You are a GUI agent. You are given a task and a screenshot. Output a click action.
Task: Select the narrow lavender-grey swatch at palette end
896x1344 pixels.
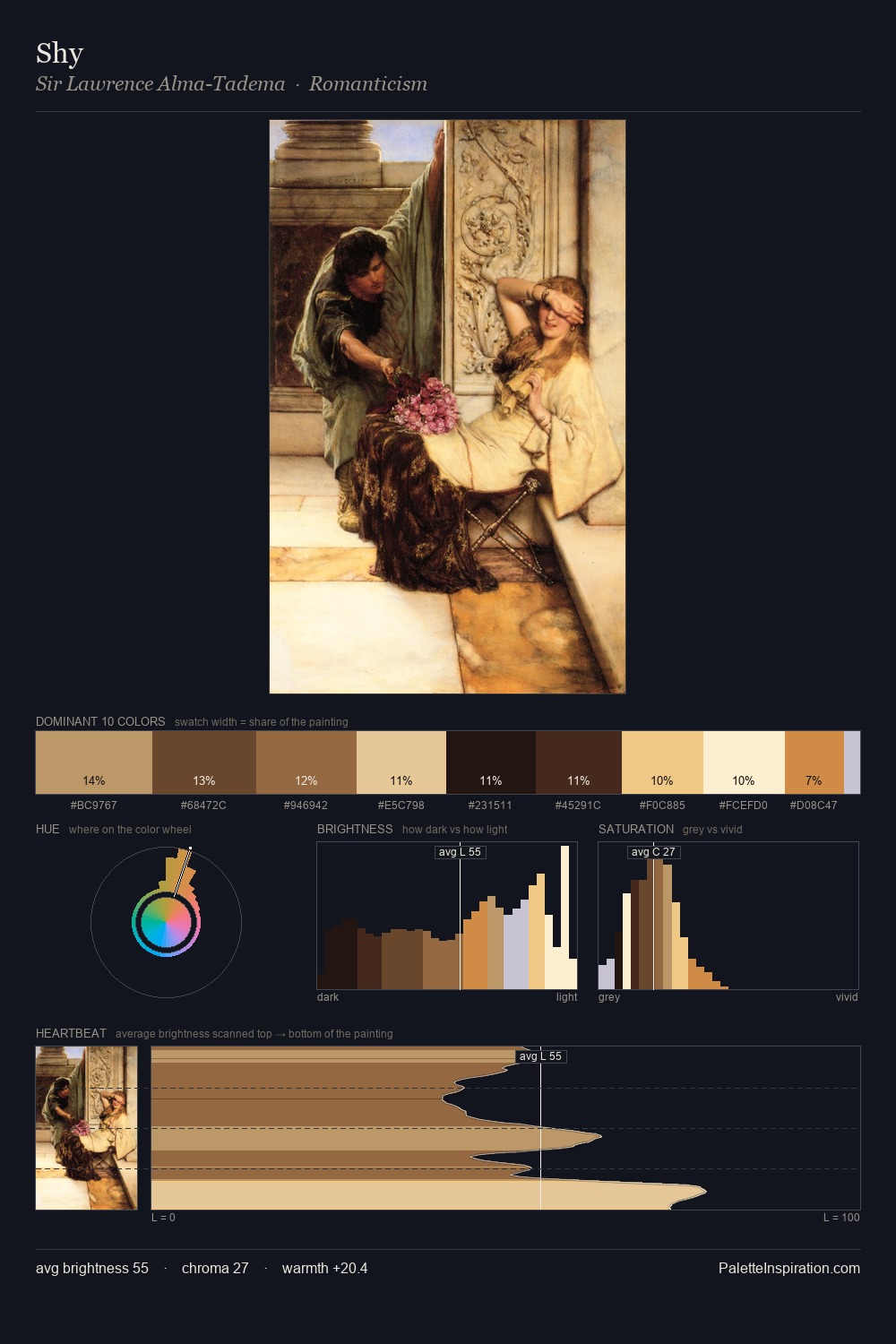pyautogui.click(x=852, y=762)
